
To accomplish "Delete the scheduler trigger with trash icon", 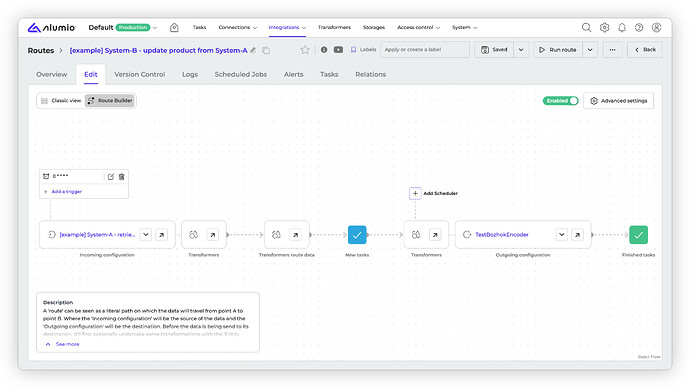I will coord(121,176).
